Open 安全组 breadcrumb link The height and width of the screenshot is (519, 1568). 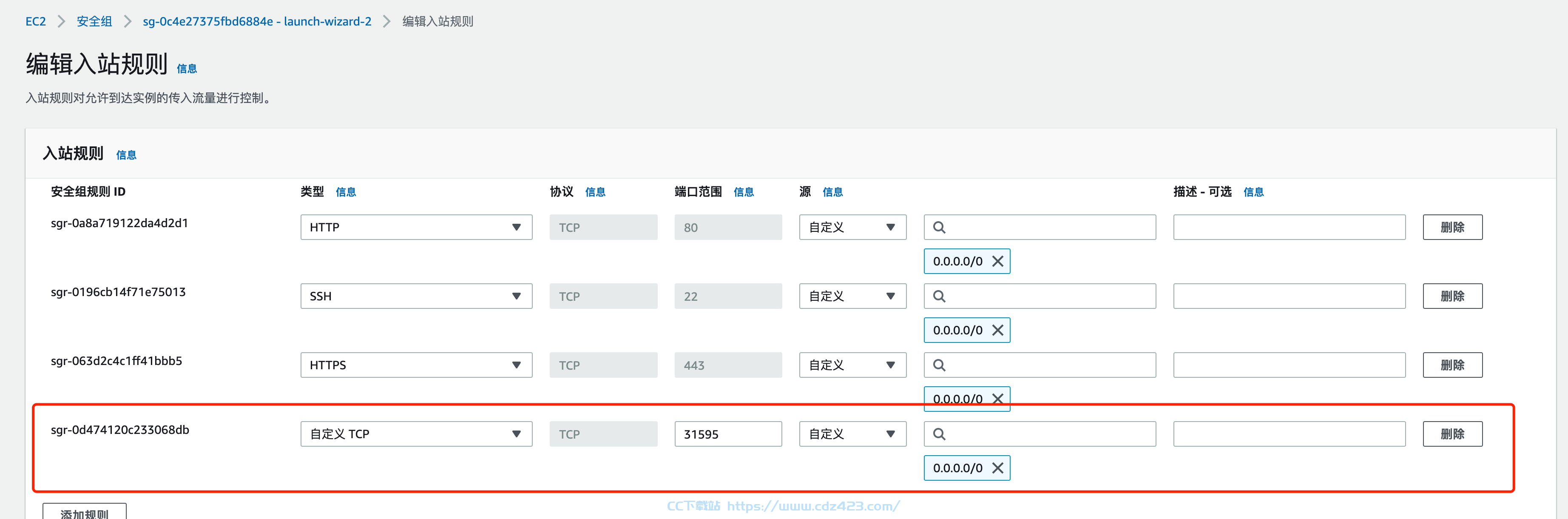[x=94, y=21]
